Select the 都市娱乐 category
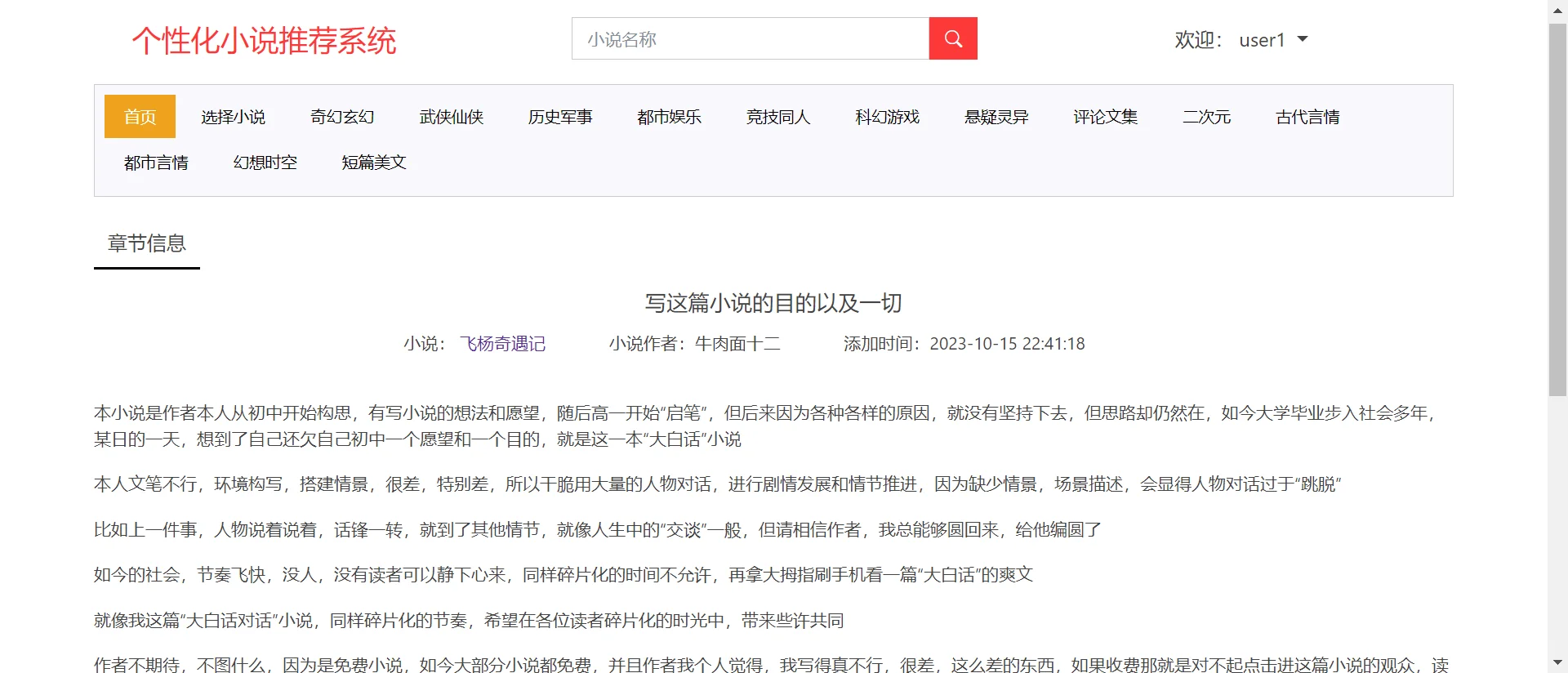Image resolution: width=1568 pixels, height=673 pixels. 670,117
